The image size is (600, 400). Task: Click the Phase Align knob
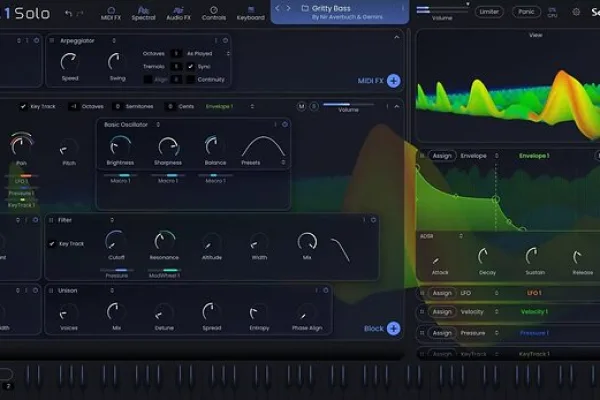point(307,313)
